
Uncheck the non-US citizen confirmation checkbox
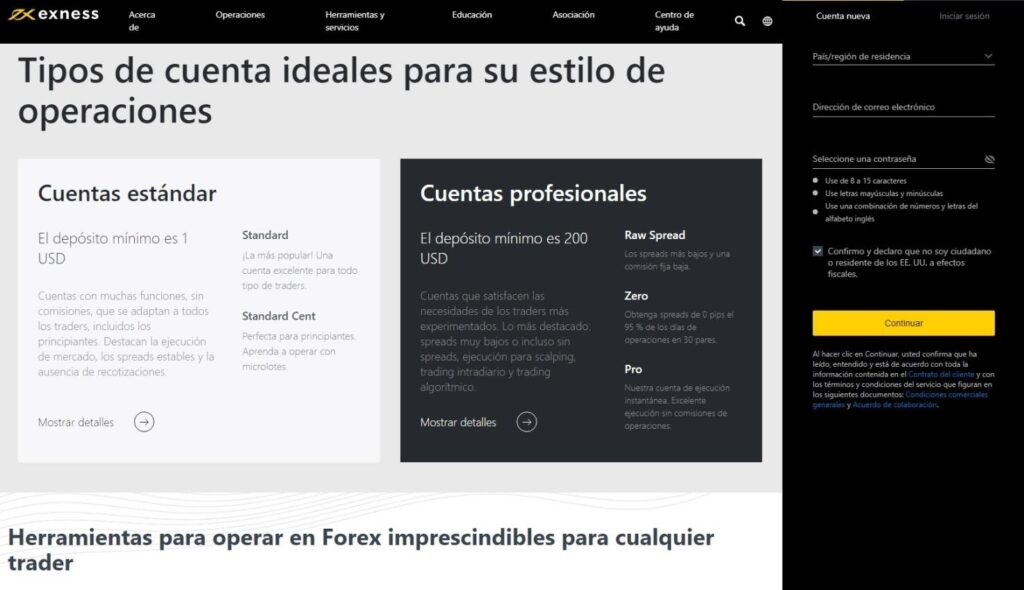[x=818, y=252]
